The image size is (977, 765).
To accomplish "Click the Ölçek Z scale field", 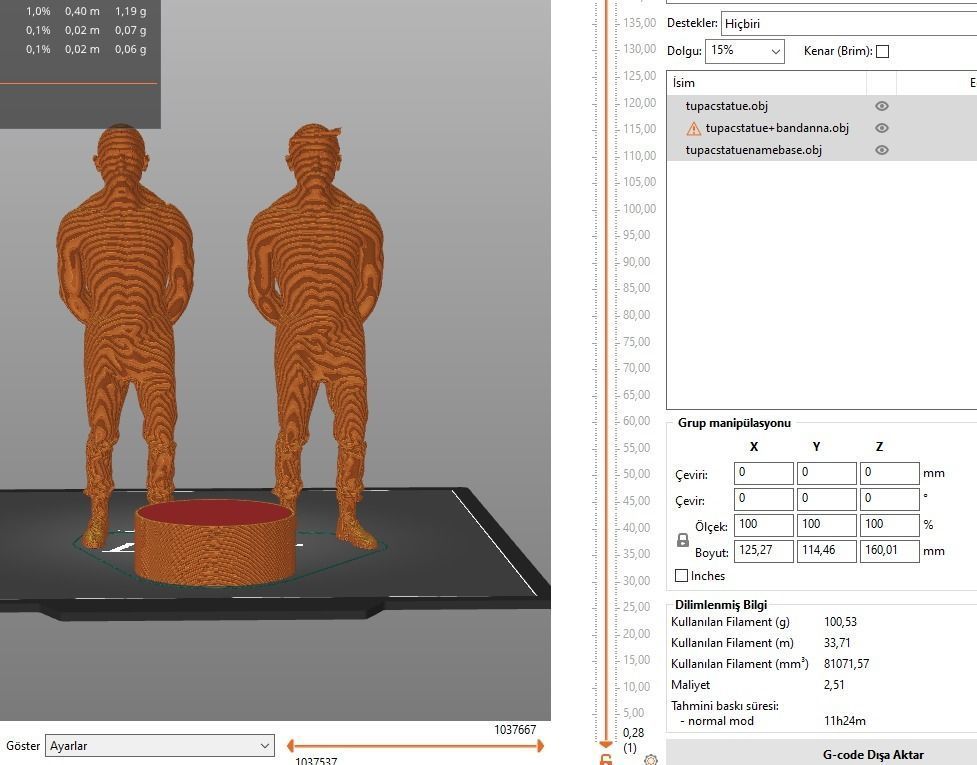I will (890, 525).
